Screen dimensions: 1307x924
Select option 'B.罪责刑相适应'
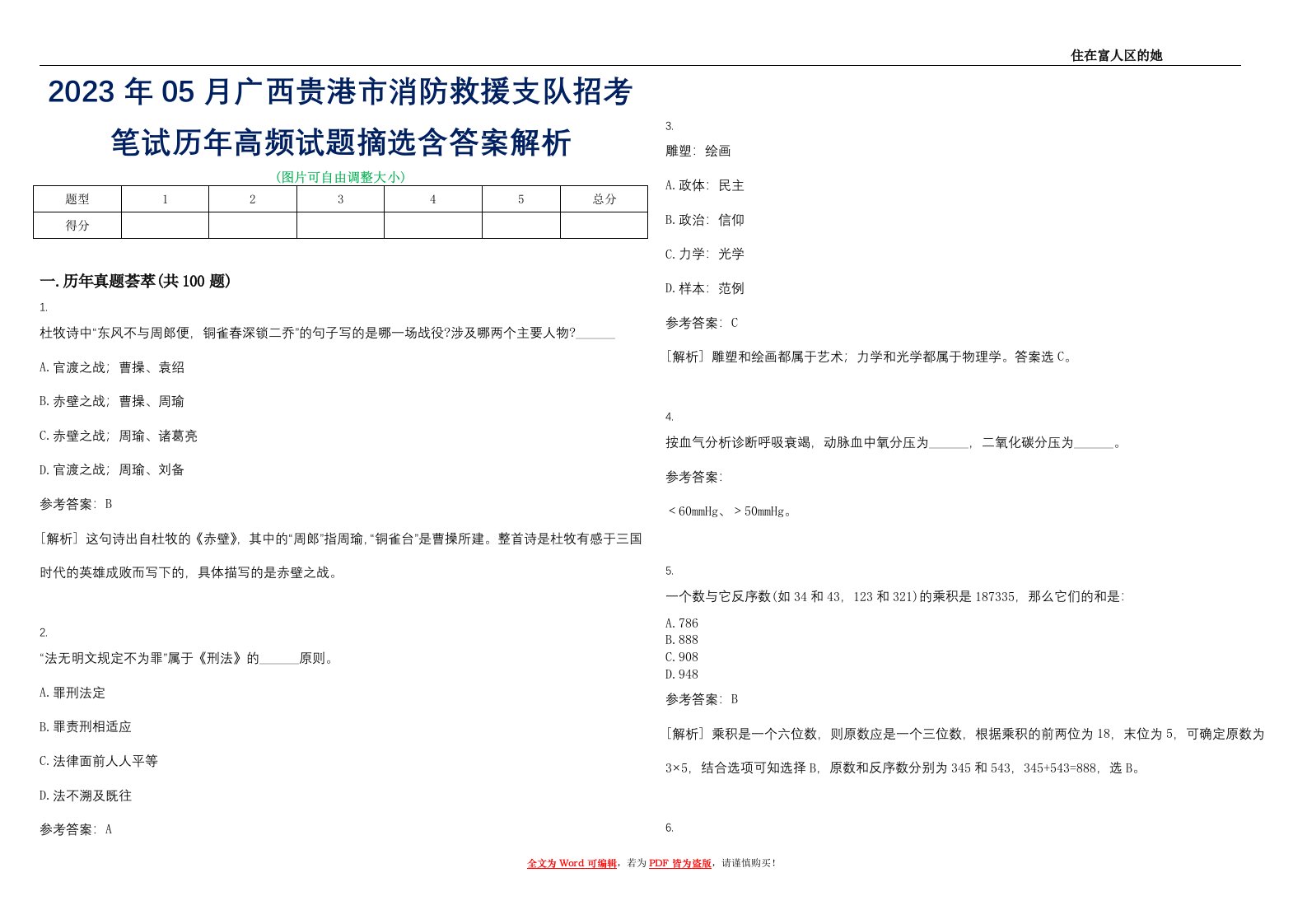click(86, 726)
